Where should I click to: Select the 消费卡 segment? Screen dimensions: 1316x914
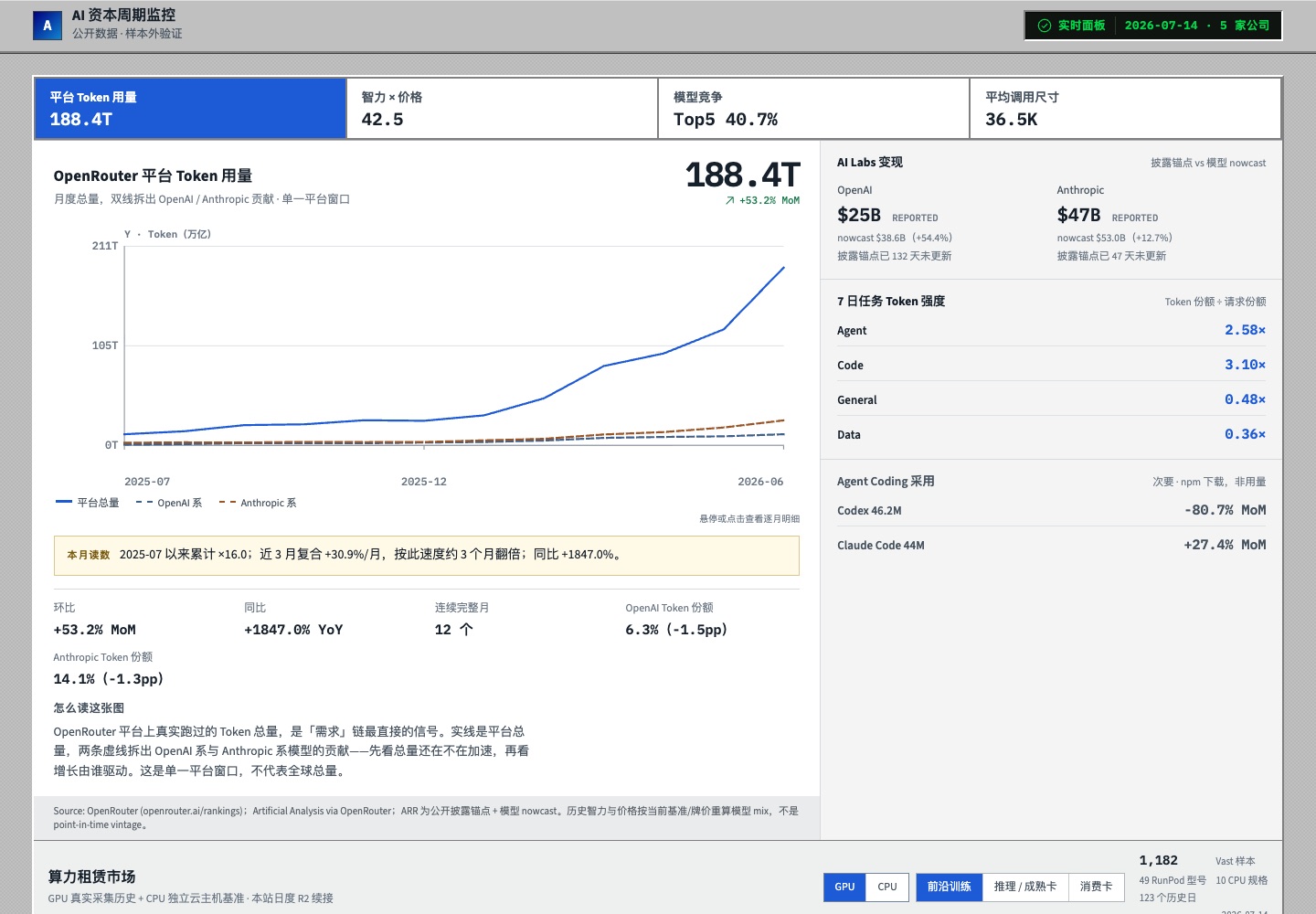1096,887
